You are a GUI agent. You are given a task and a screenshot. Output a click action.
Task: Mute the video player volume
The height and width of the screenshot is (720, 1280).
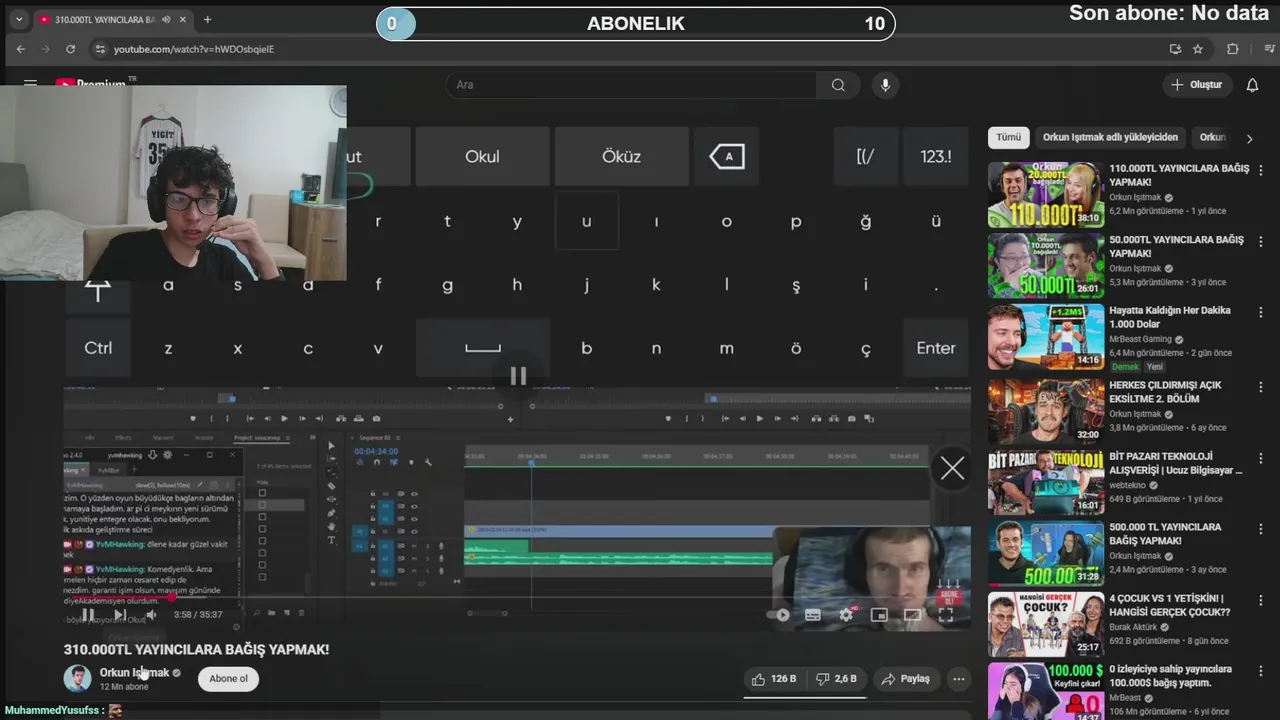(151, 615)
